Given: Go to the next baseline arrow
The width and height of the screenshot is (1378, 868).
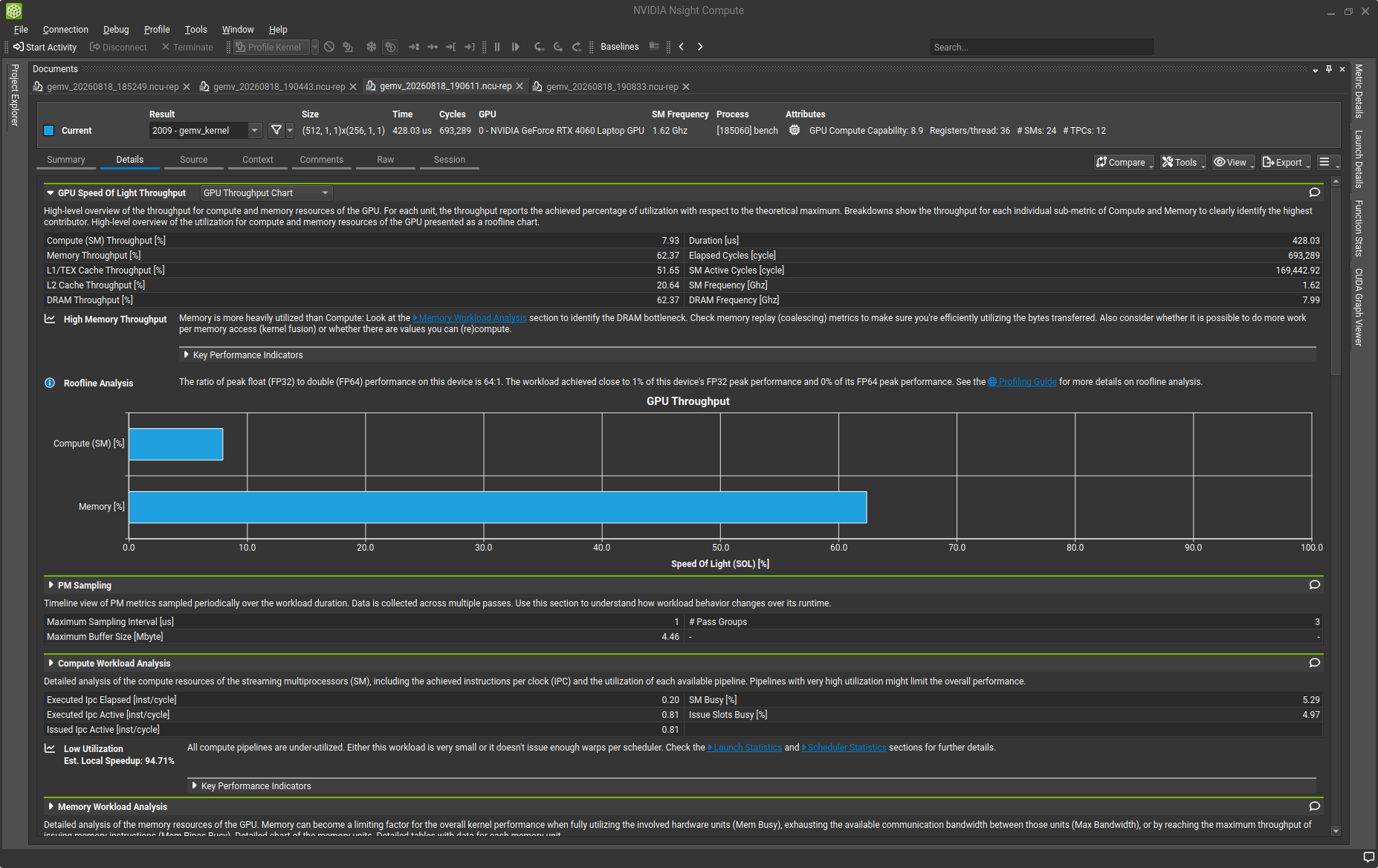Looking at the screenshot, I should pos(700,47).
